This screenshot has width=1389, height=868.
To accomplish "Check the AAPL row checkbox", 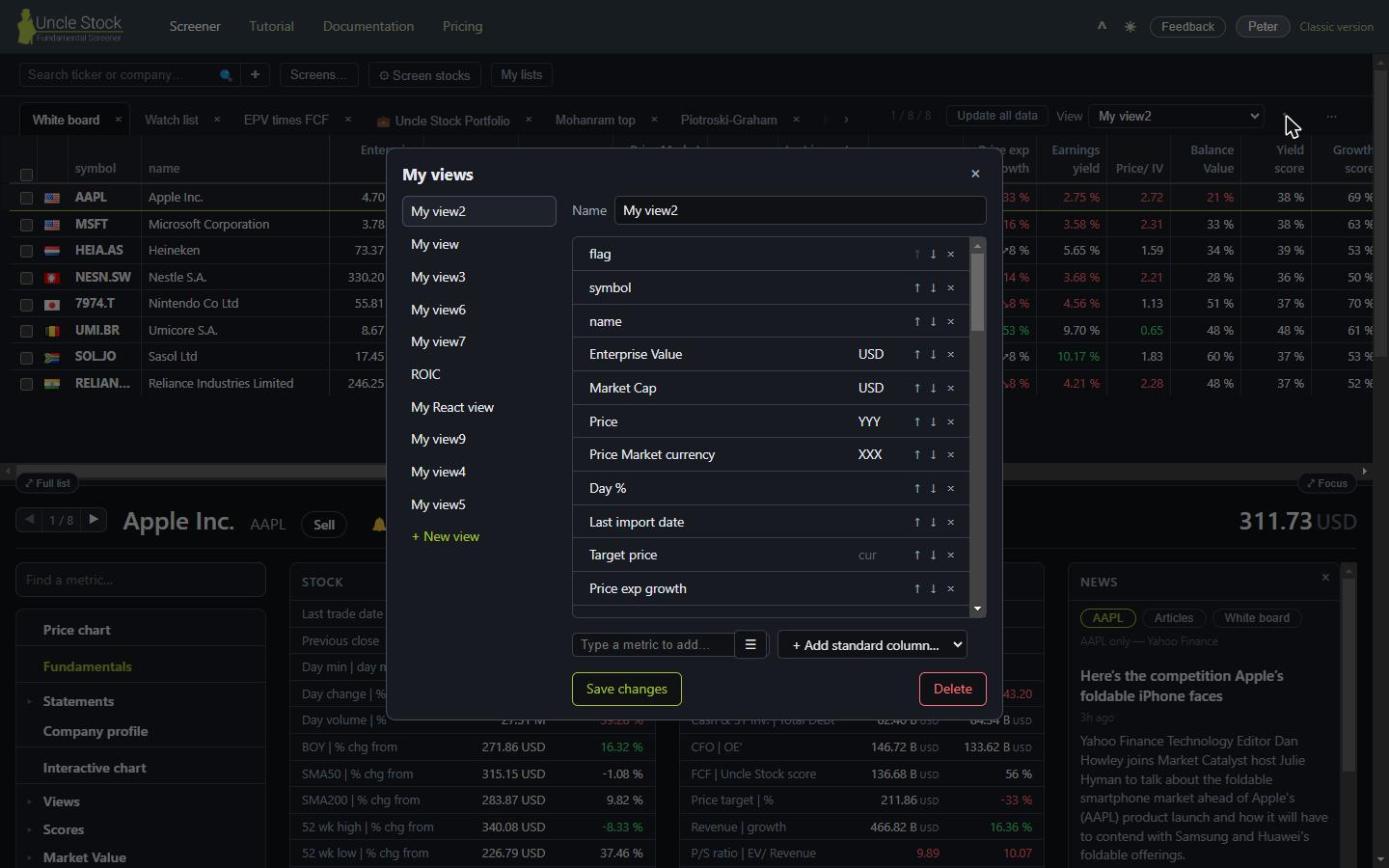I will [27, 198].
